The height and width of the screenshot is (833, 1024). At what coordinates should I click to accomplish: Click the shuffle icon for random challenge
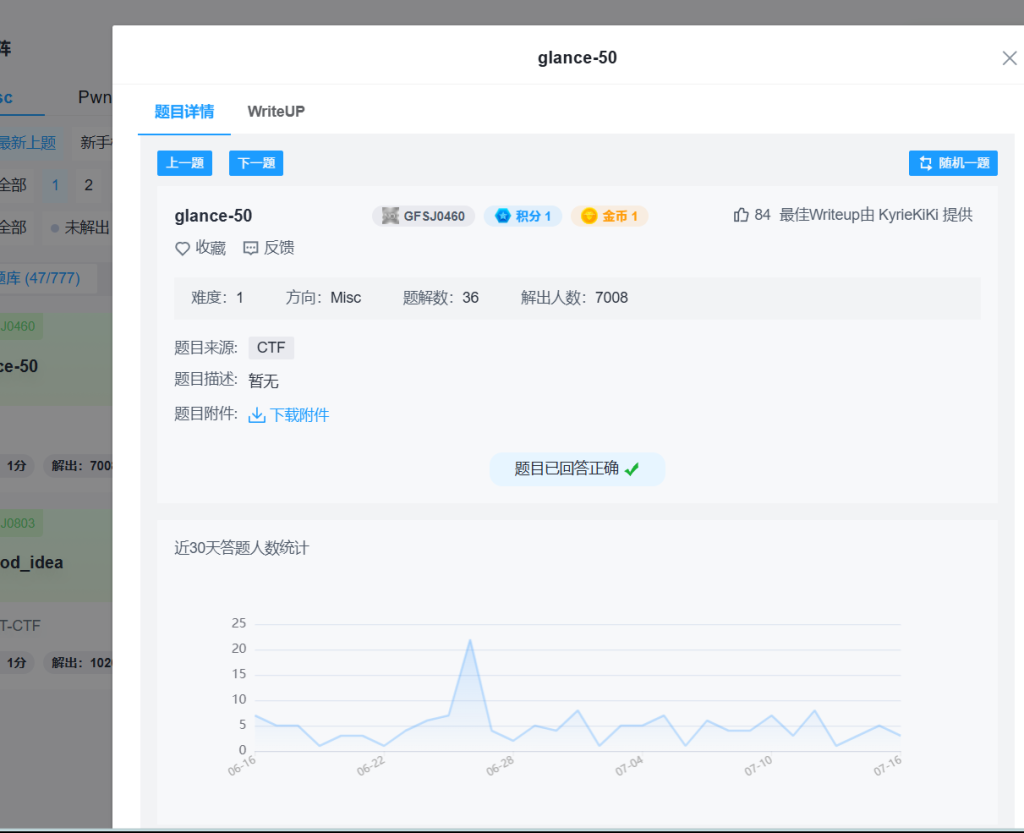[925, 164]
